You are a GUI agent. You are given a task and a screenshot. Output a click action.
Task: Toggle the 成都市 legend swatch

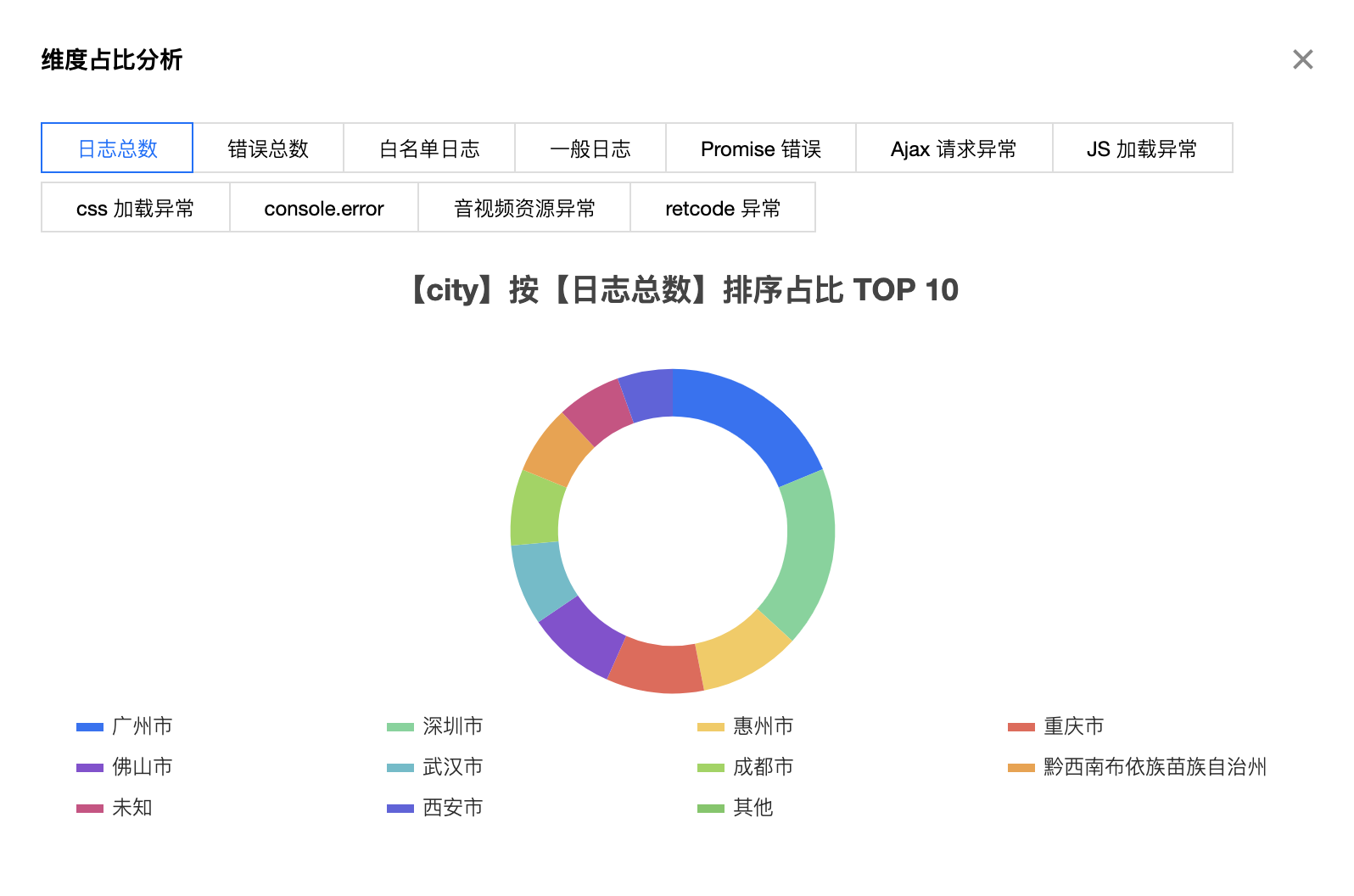click(711, 768)
